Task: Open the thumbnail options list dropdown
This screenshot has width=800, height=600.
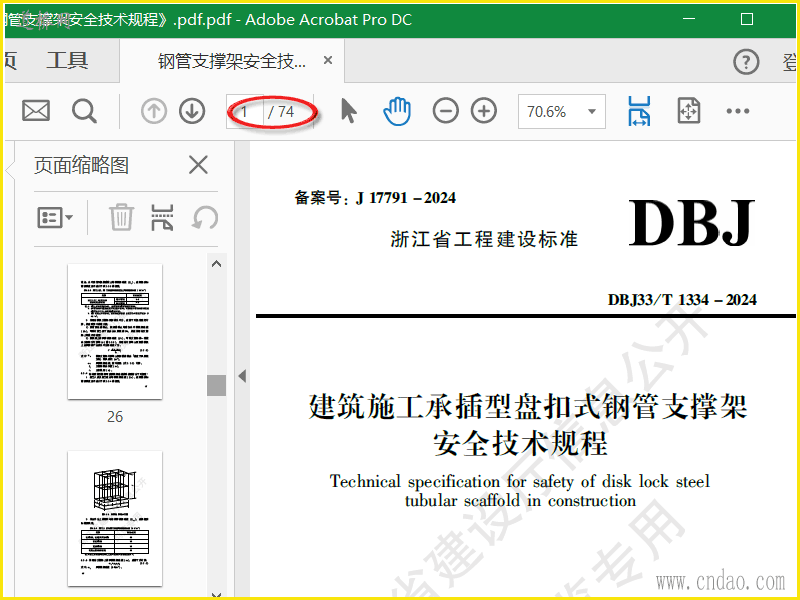Action: pyautogui.click(x=55, y=218)
